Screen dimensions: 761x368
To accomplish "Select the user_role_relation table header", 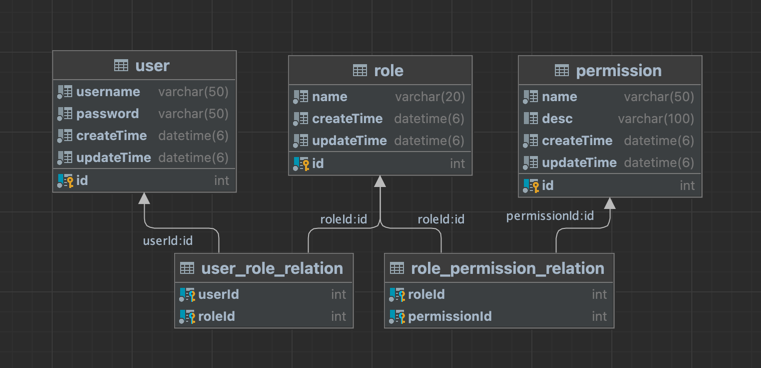I will coord(264,268).
